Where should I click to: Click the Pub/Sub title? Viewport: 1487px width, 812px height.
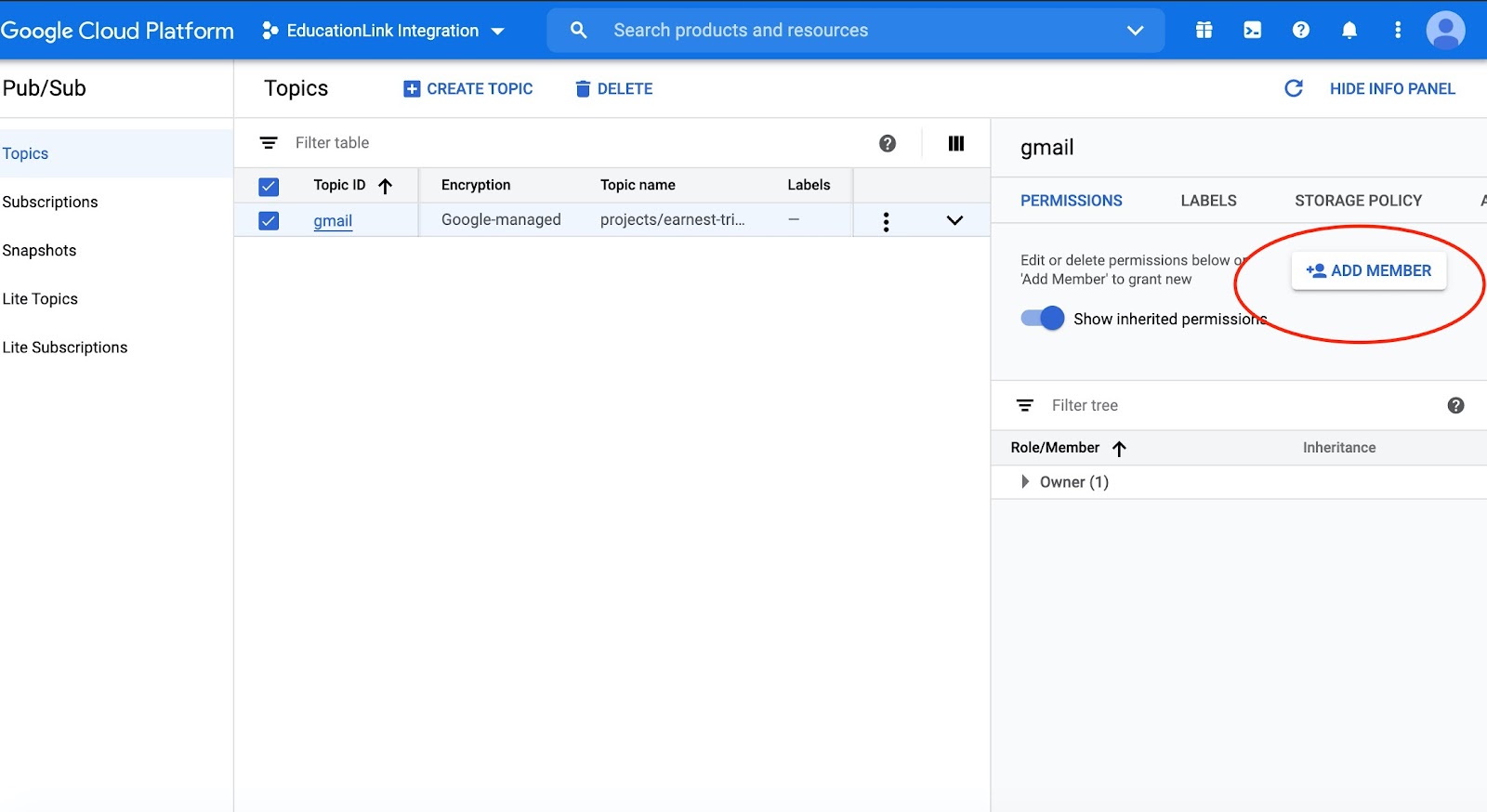(x=44, y=88)
